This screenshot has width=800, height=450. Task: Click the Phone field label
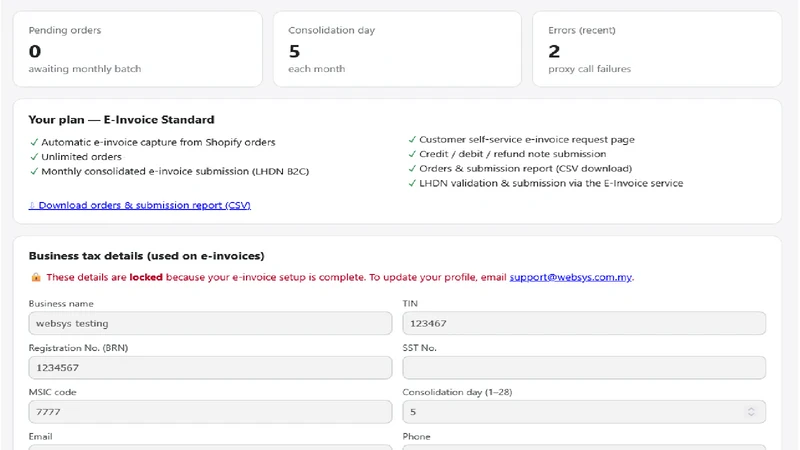pos(416,437)
